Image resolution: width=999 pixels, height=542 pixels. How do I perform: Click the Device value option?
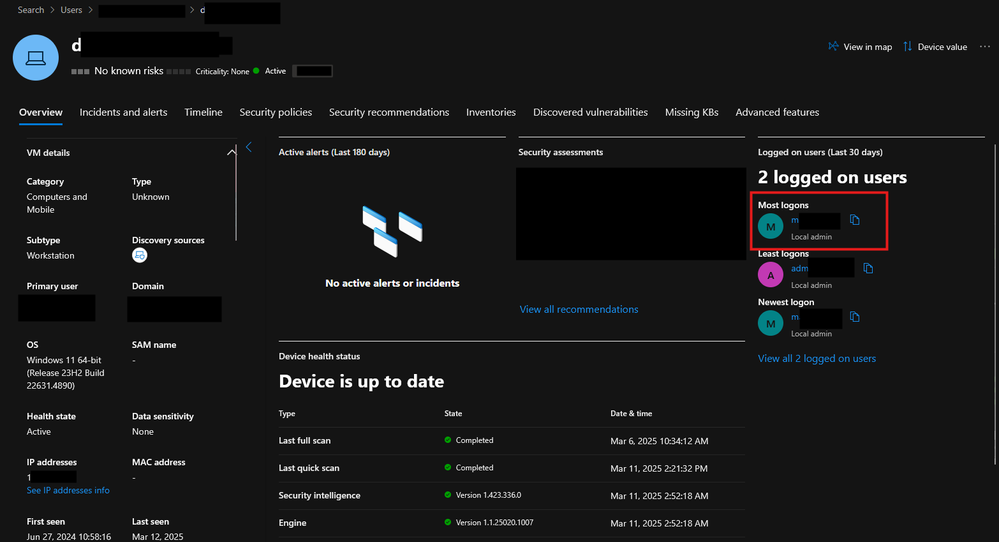click(x=935, y=46)
